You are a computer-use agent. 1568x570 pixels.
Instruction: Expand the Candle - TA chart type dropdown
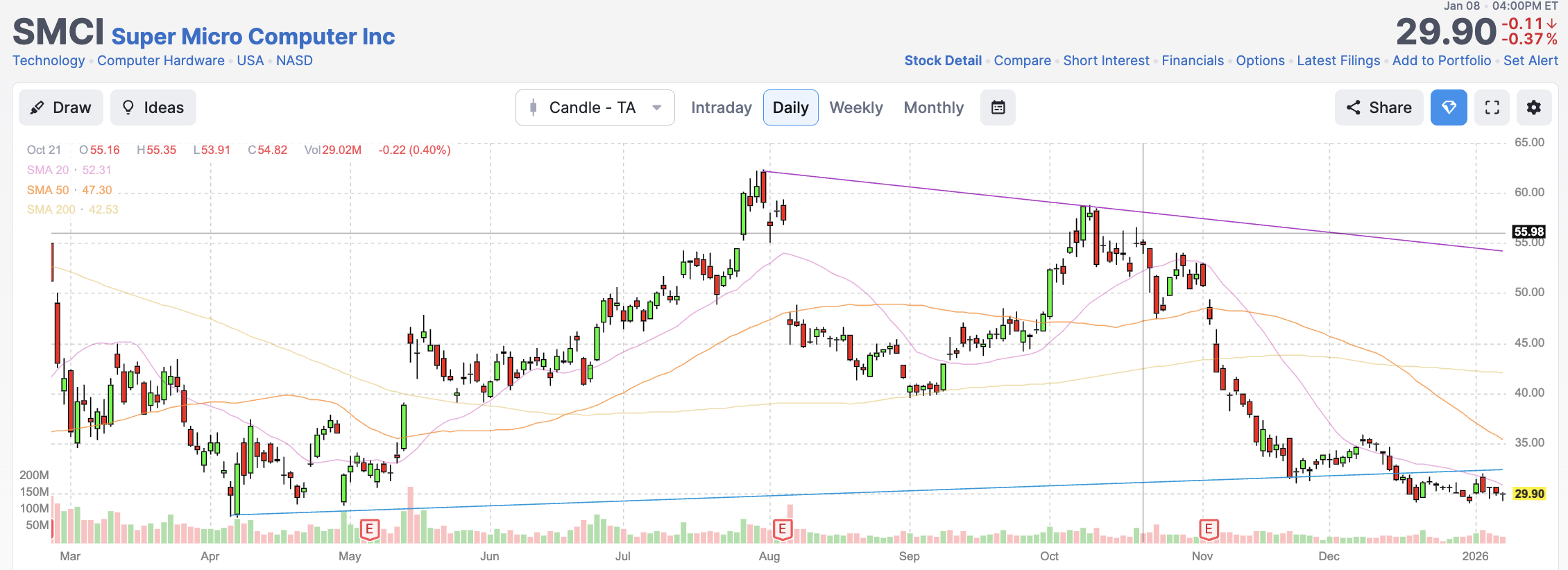595,107
